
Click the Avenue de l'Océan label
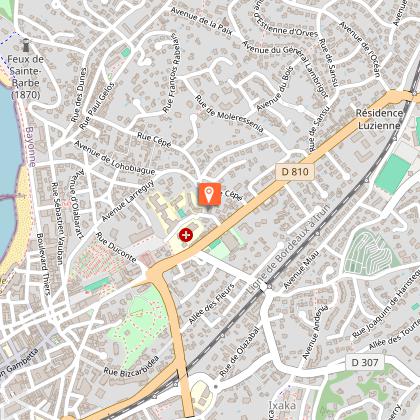point(360,49)
